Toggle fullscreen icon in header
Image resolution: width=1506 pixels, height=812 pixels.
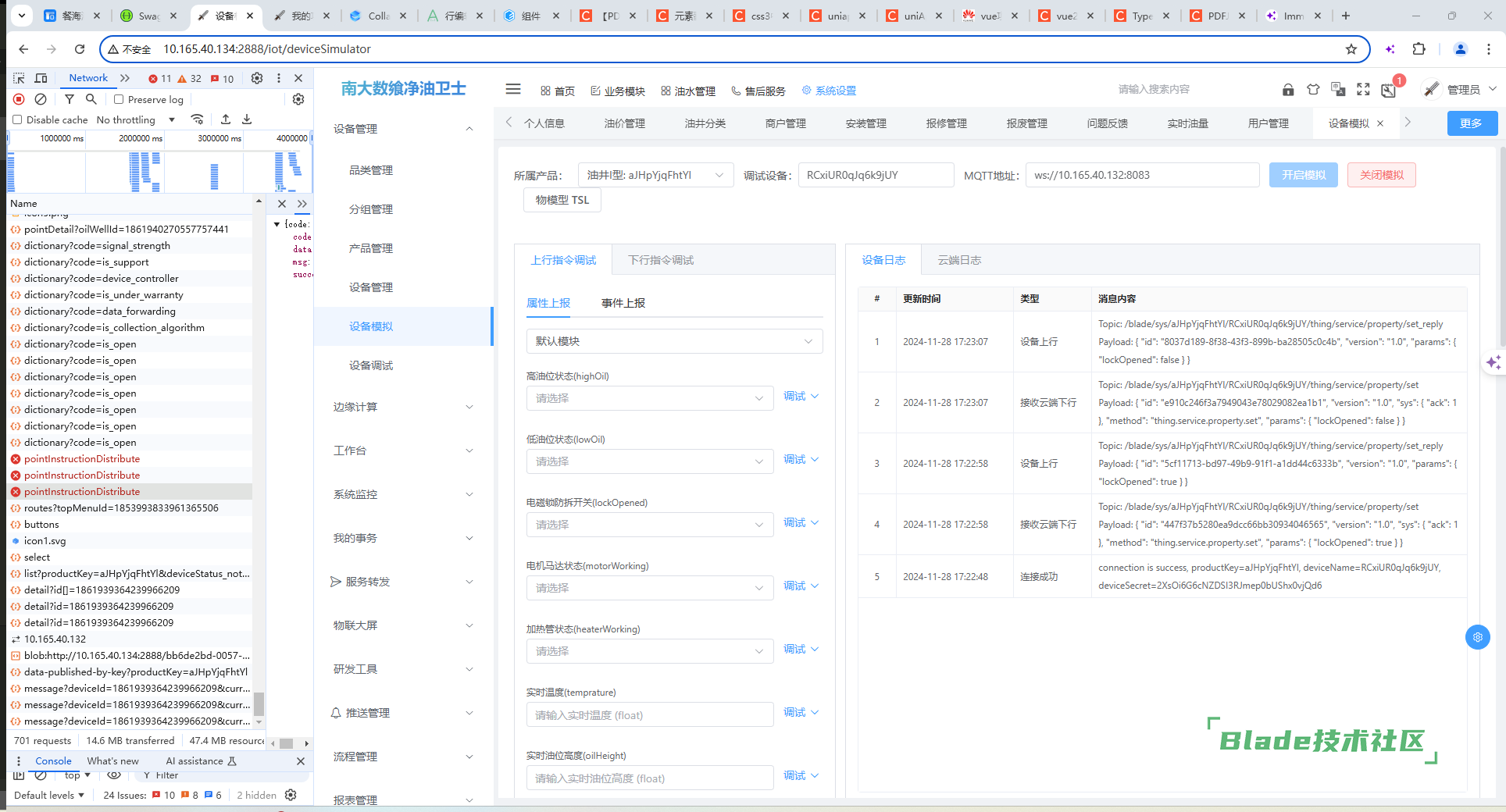coord(1363,90)
